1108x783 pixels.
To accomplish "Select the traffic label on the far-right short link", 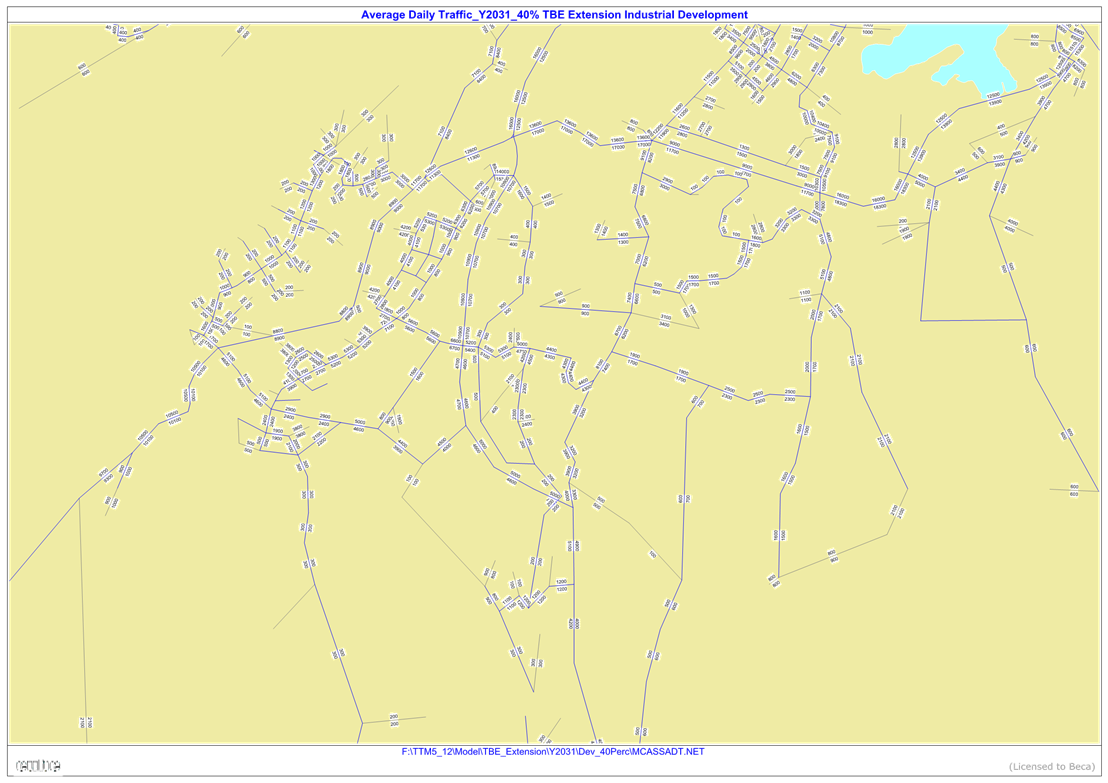I will tap(1074, 489).
